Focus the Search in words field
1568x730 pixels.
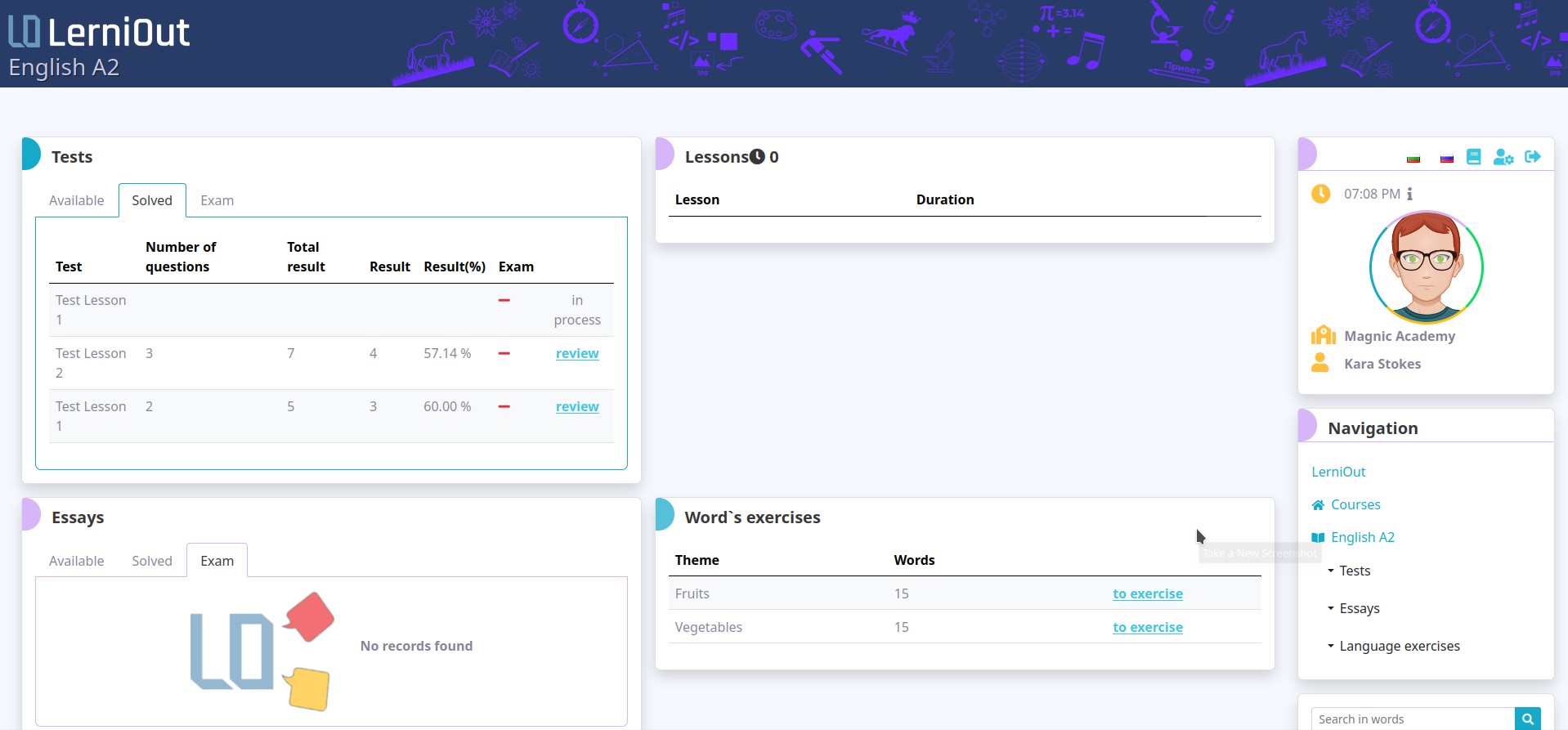[1413, 719]
